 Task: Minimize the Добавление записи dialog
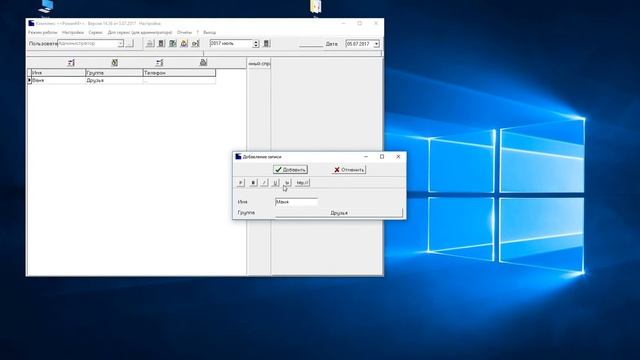click(366, 156)
